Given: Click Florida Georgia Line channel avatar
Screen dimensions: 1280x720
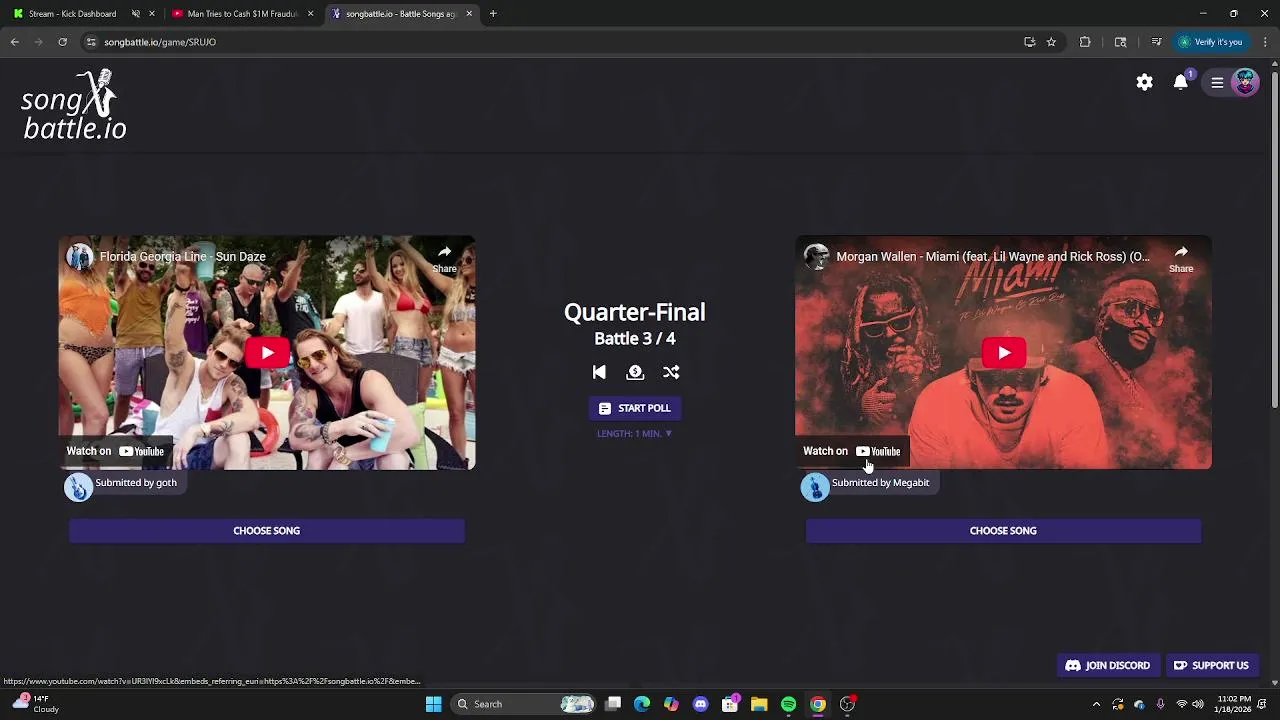Looking at the screenshot, I should pos(80,257).
